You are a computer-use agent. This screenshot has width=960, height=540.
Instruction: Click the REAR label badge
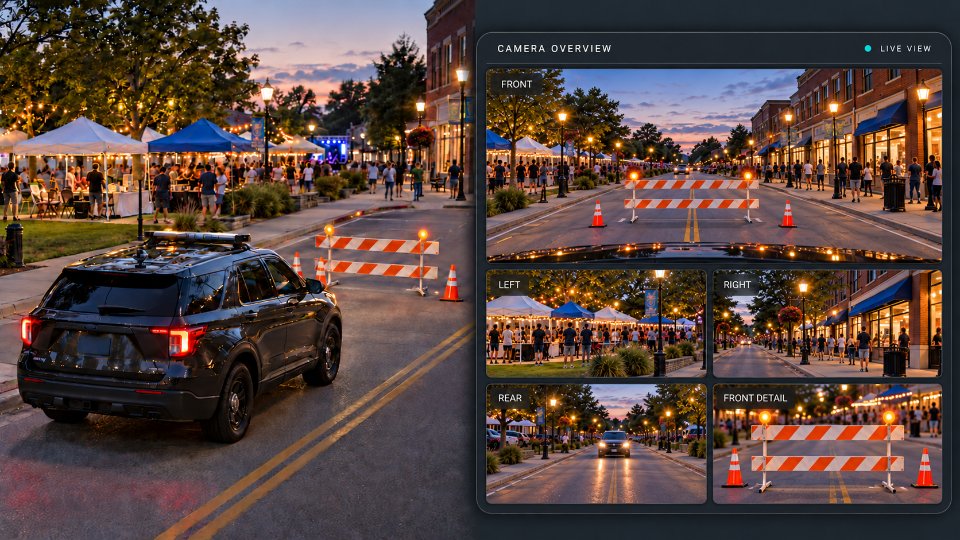pos(509,398)
